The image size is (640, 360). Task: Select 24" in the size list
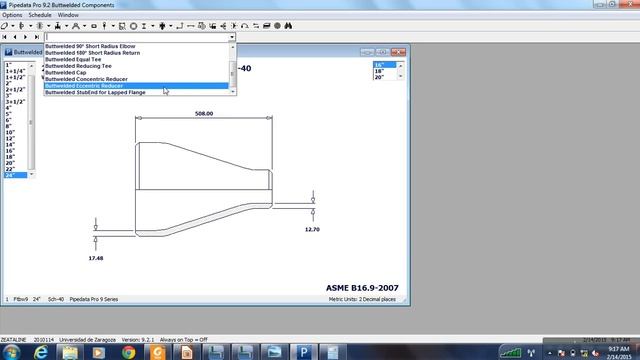tap(16, 175)
